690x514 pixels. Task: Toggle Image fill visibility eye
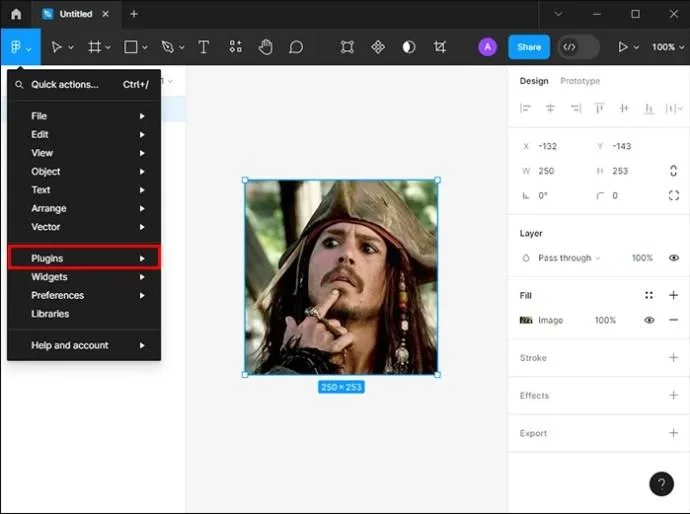[x=649, y=320]
